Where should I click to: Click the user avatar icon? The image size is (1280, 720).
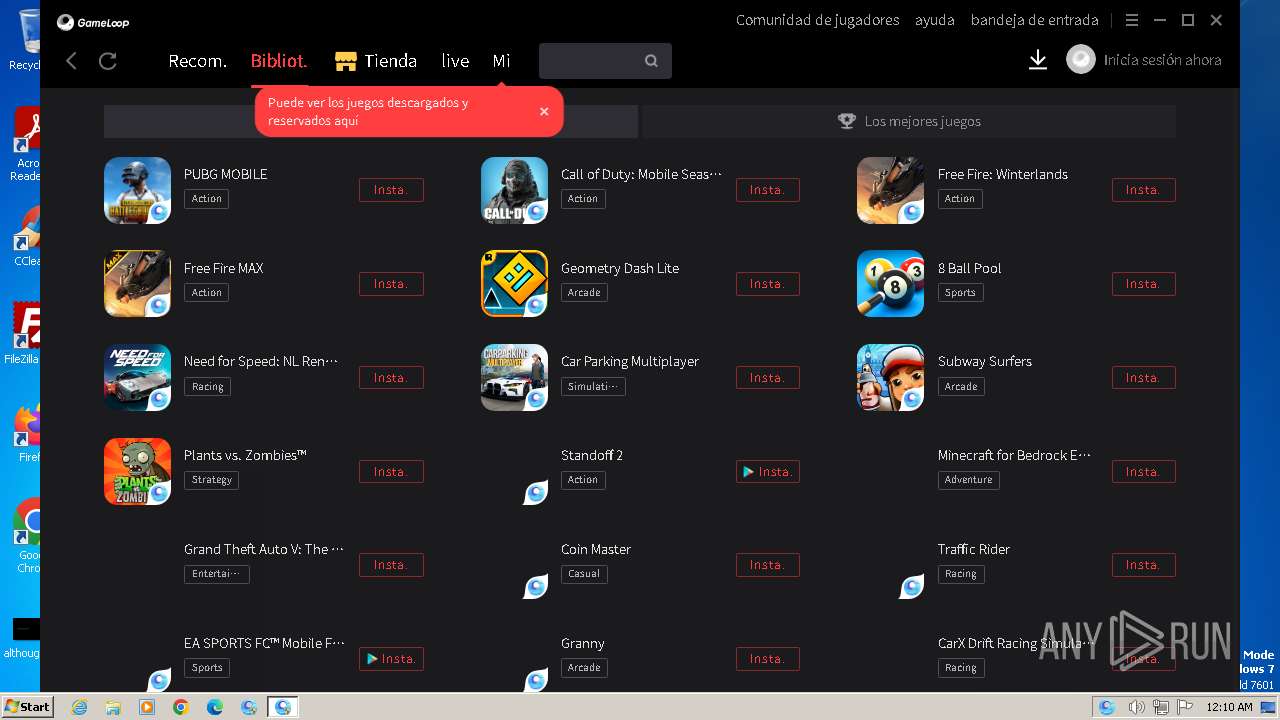point(1081,60)
